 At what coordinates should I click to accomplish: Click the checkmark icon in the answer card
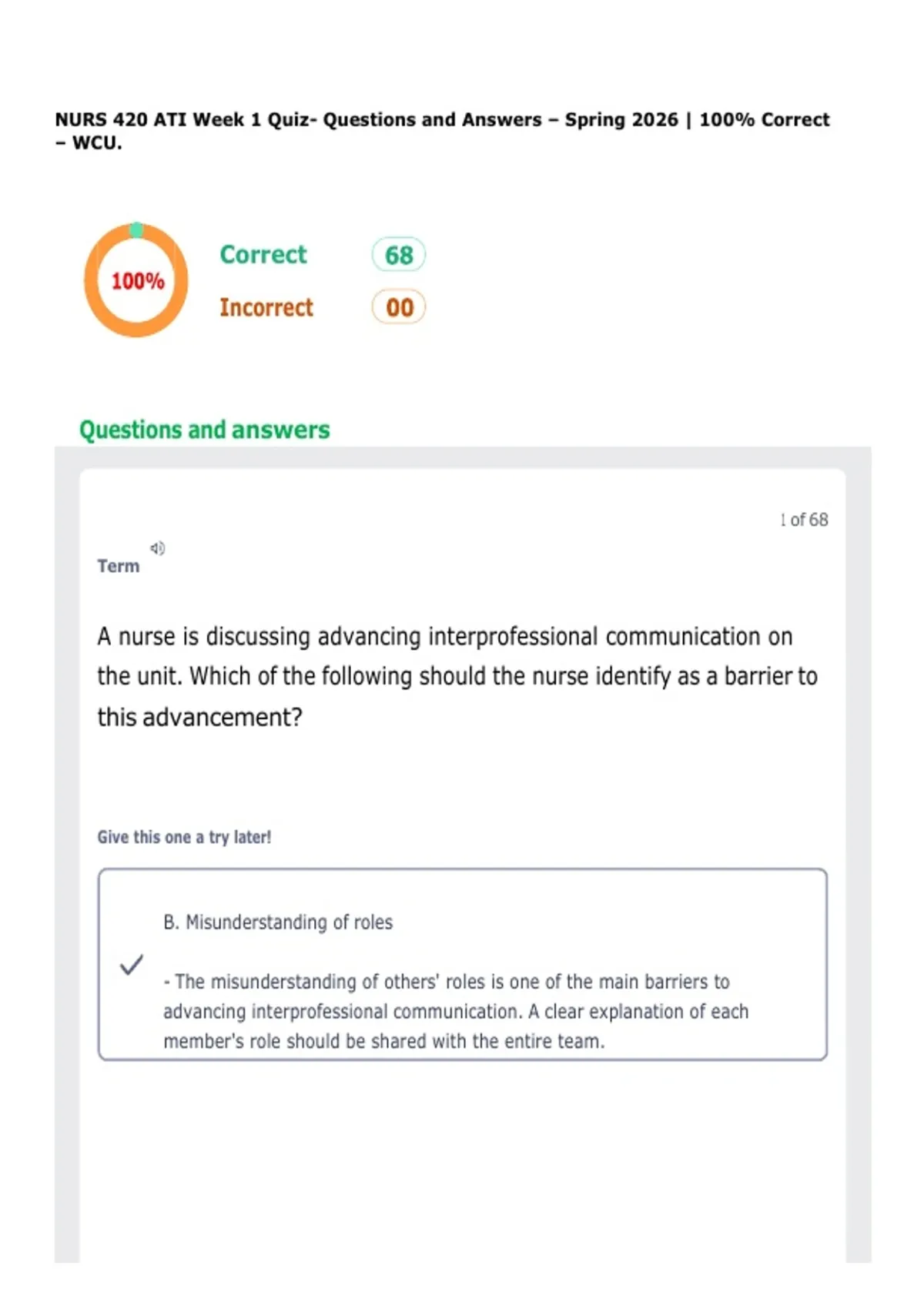132,965
